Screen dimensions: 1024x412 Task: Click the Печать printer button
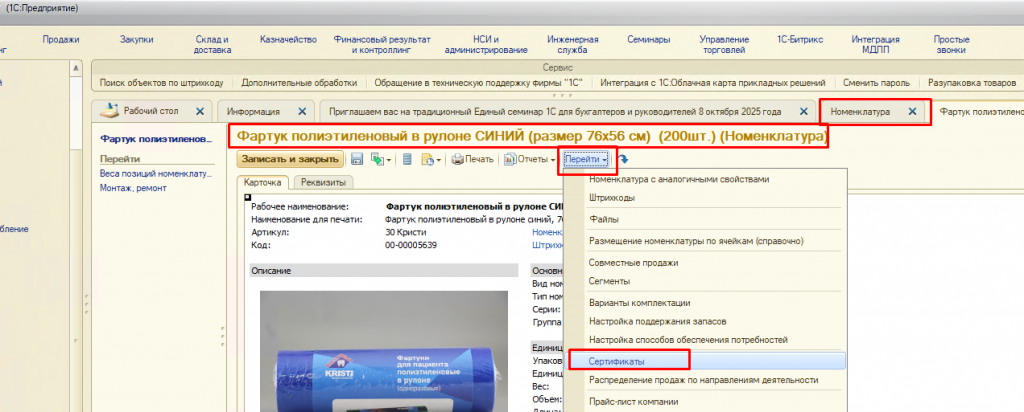473,159
